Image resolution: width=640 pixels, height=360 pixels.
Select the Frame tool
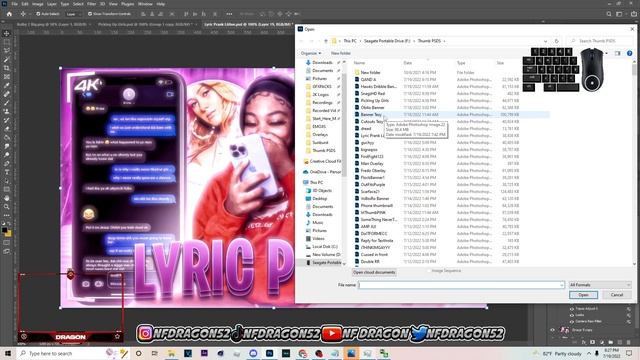click(7, 77)
